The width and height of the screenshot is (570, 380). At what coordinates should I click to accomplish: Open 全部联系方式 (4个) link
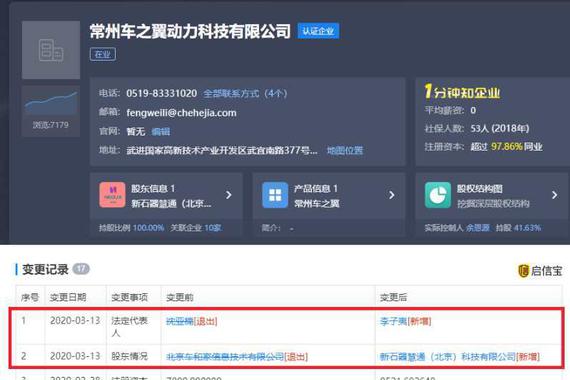(245, 94)
